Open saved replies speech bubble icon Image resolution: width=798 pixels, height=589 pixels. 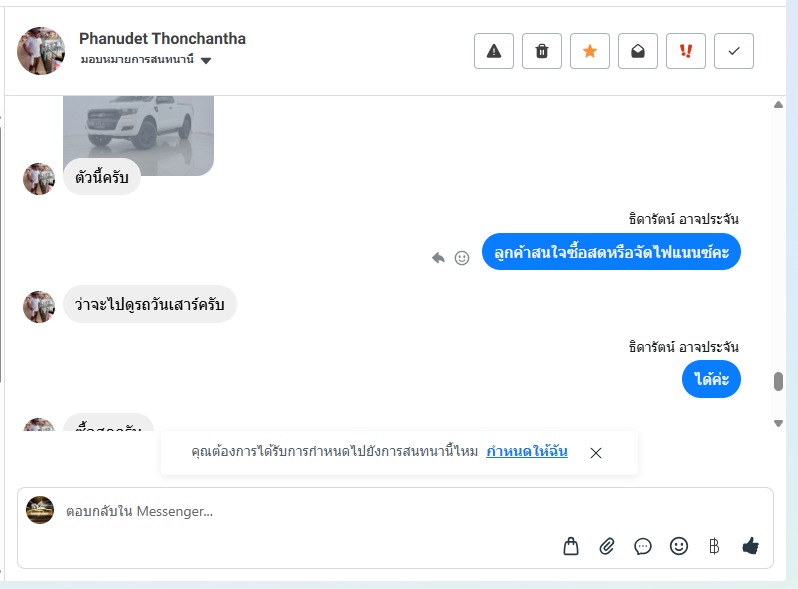(x=643, y=547)
